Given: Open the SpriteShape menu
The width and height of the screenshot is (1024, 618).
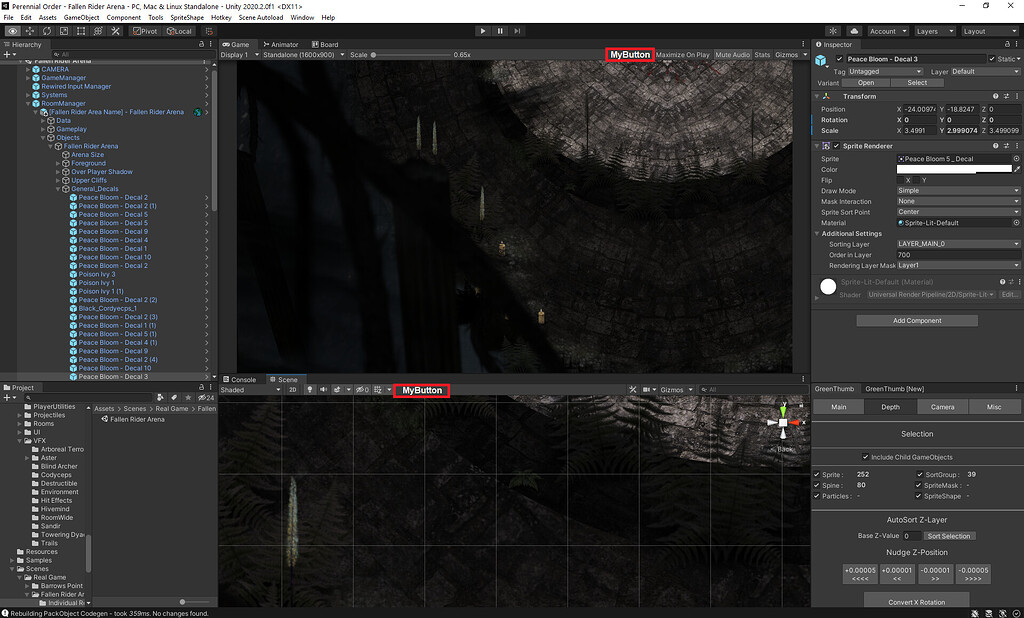Looking at the screenshot, I should coord(186,17).
